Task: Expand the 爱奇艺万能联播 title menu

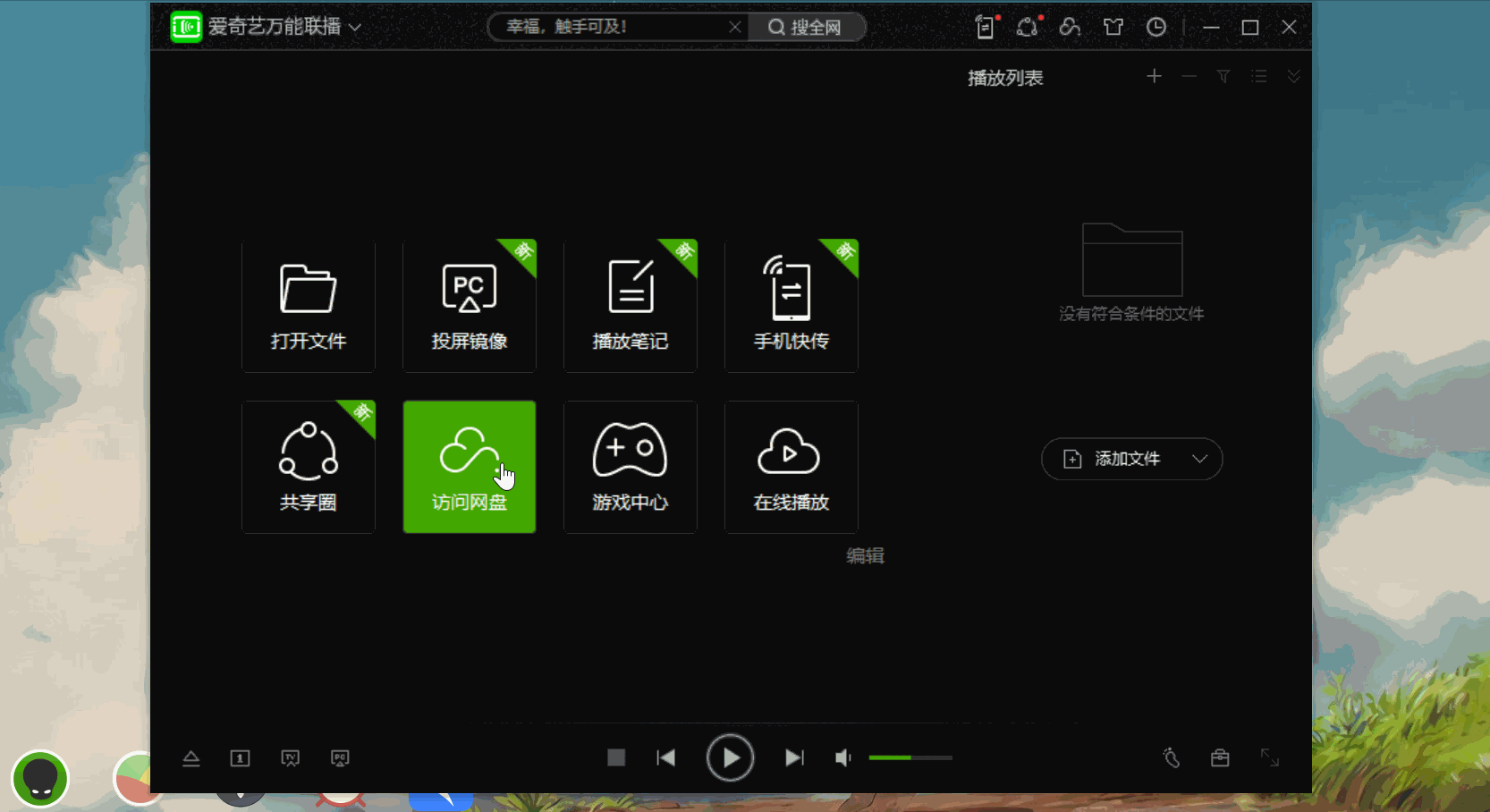Action: click(355, 28)
